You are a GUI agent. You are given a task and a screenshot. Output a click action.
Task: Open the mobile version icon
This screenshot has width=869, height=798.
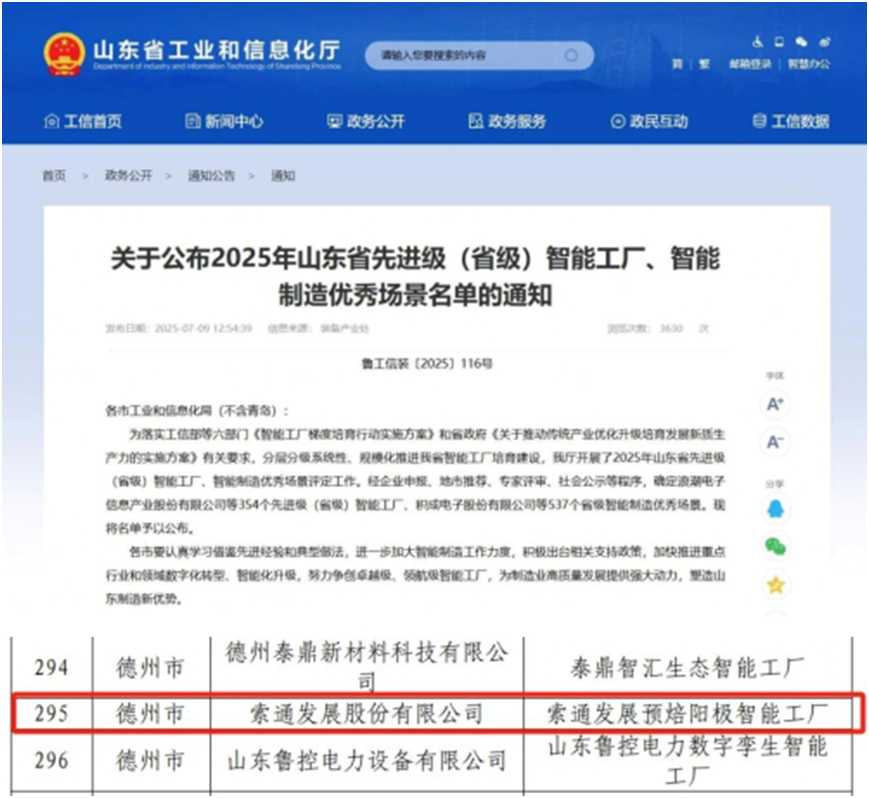(x=780, y=42)
